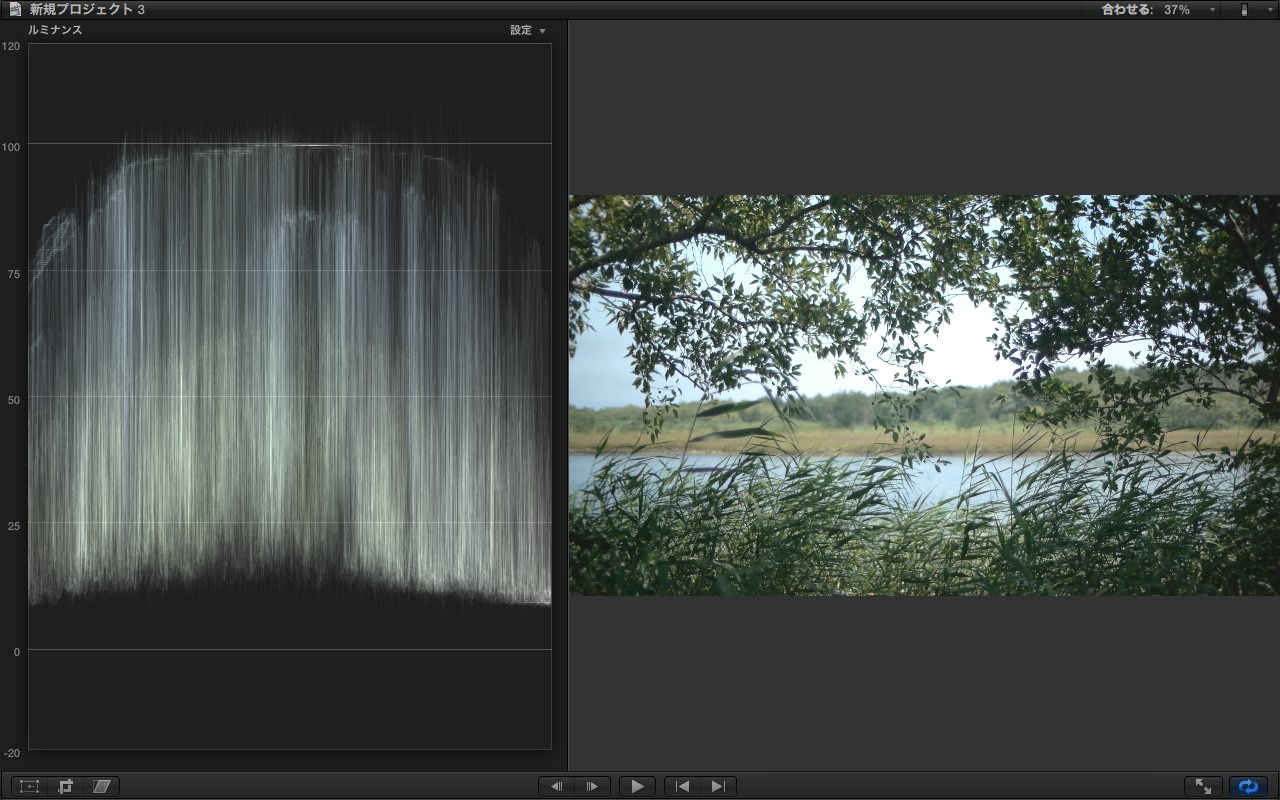Jump to the next edit point
This screenshot has width=1280, height=800.
tap(718, 787)
